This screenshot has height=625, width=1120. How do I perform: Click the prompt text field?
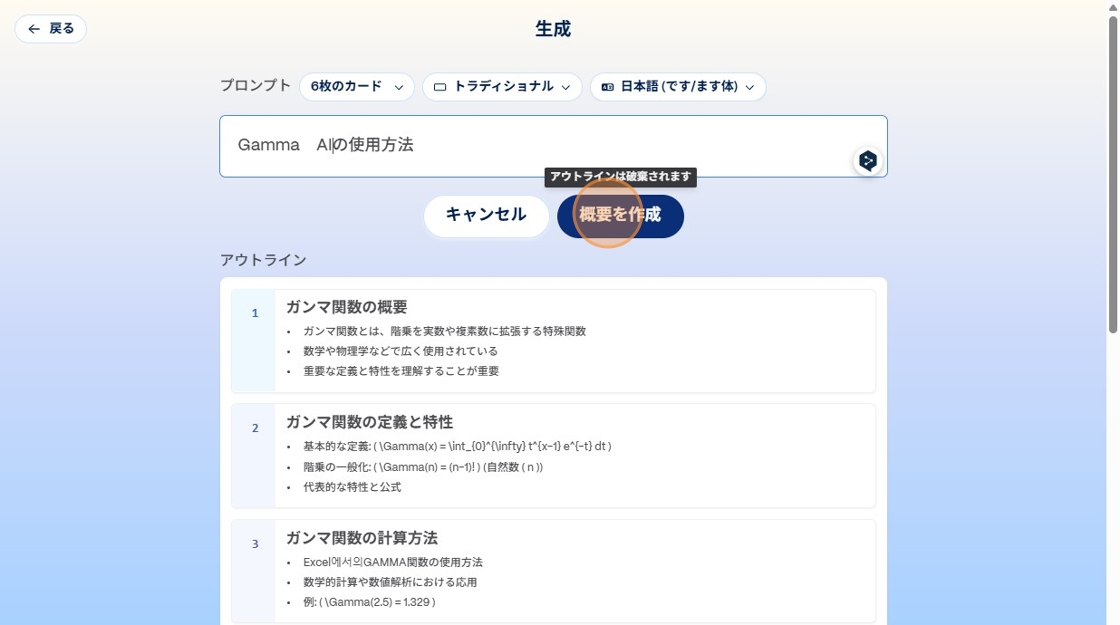(553, 146)
